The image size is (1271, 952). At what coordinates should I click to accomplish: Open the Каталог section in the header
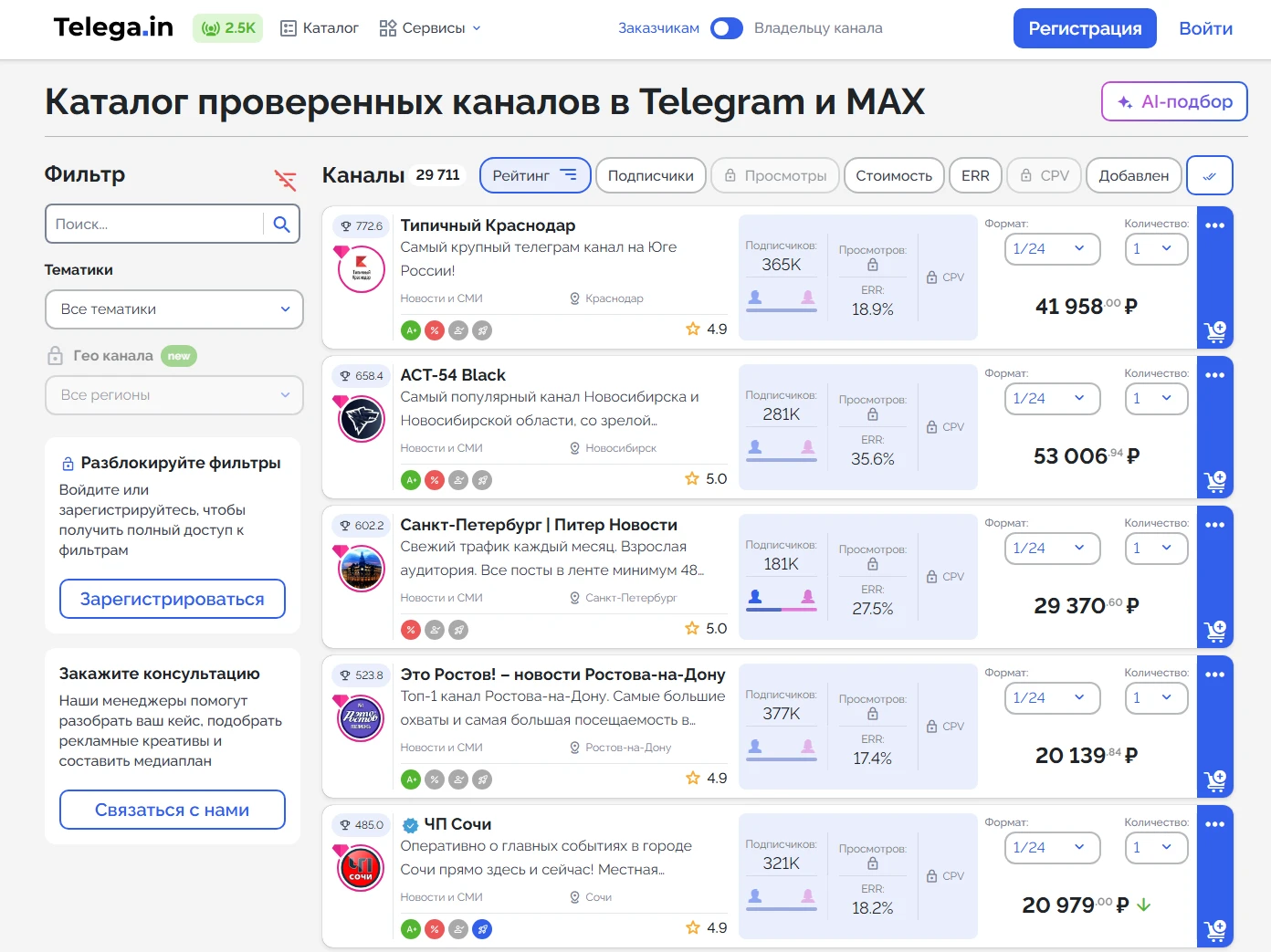click(319, 27)
